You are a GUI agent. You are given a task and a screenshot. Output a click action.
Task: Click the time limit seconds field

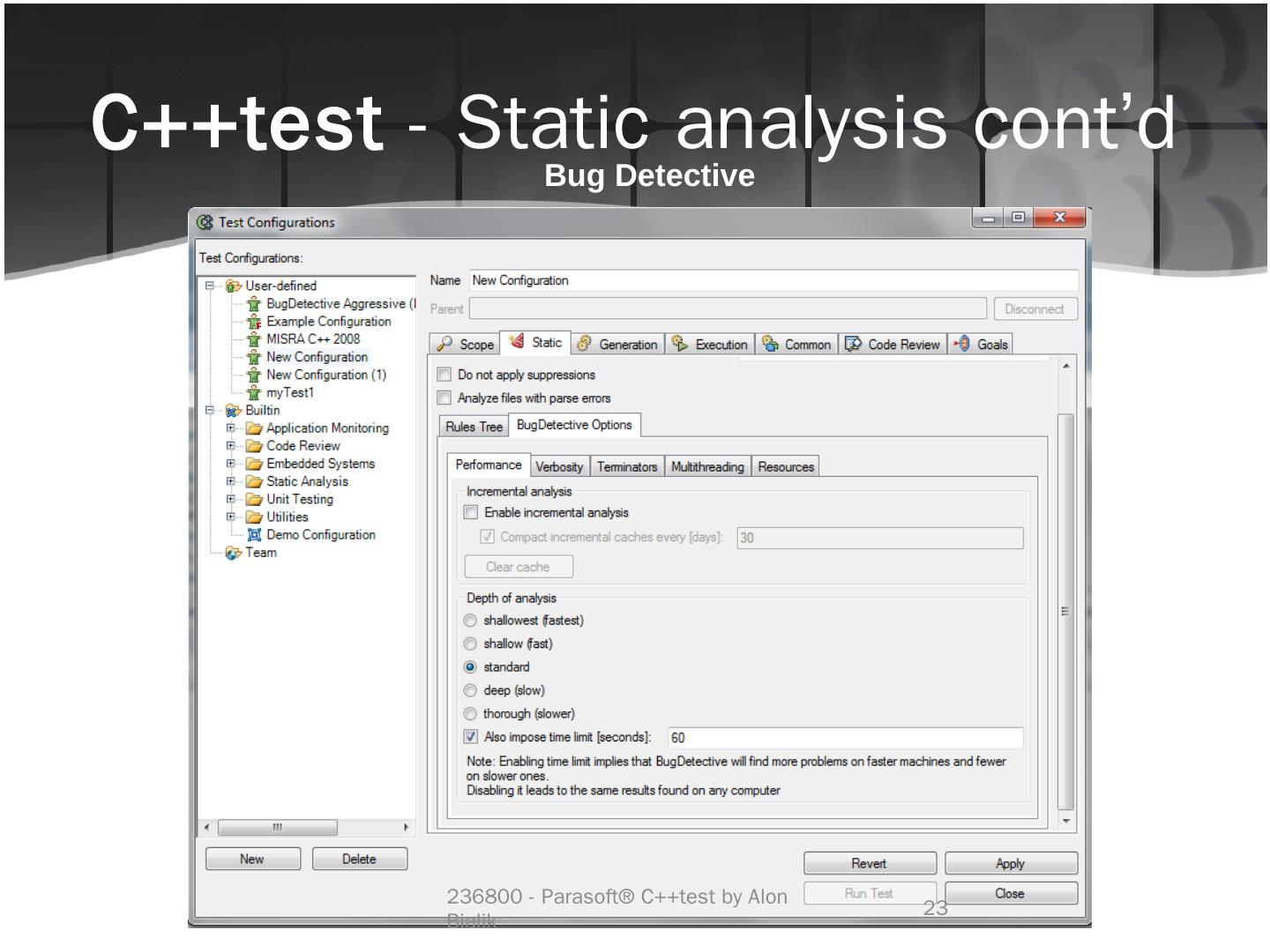(846, 738)
